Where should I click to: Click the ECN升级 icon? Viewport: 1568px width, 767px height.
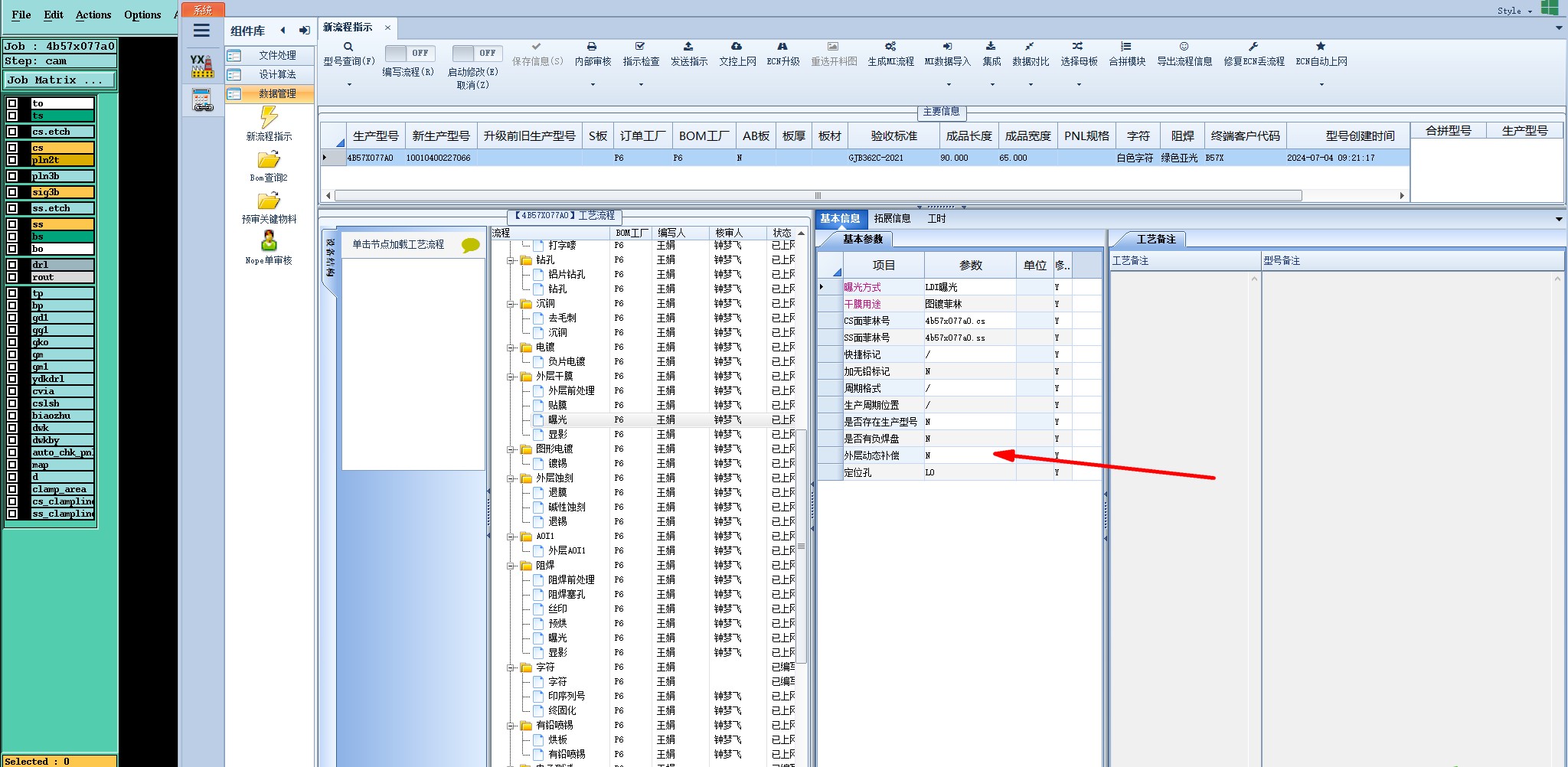782,47
